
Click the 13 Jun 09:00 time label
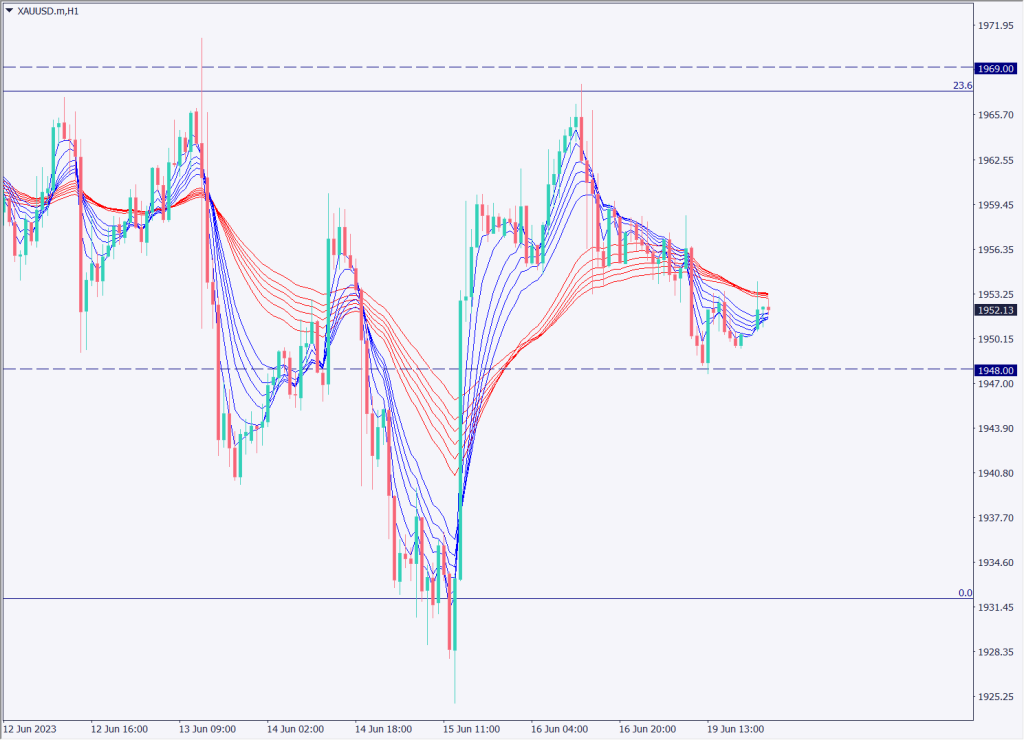click(207, 729)
